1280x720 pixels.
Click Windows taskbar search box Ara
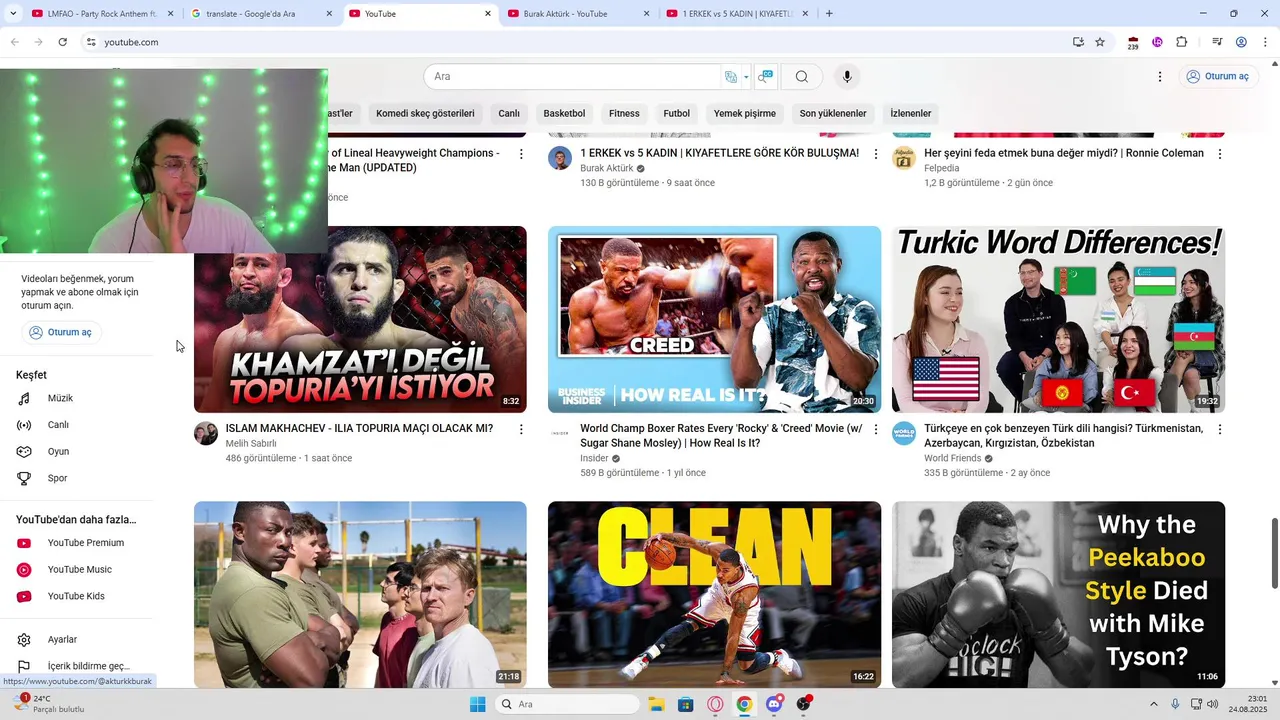coord(567,704)
